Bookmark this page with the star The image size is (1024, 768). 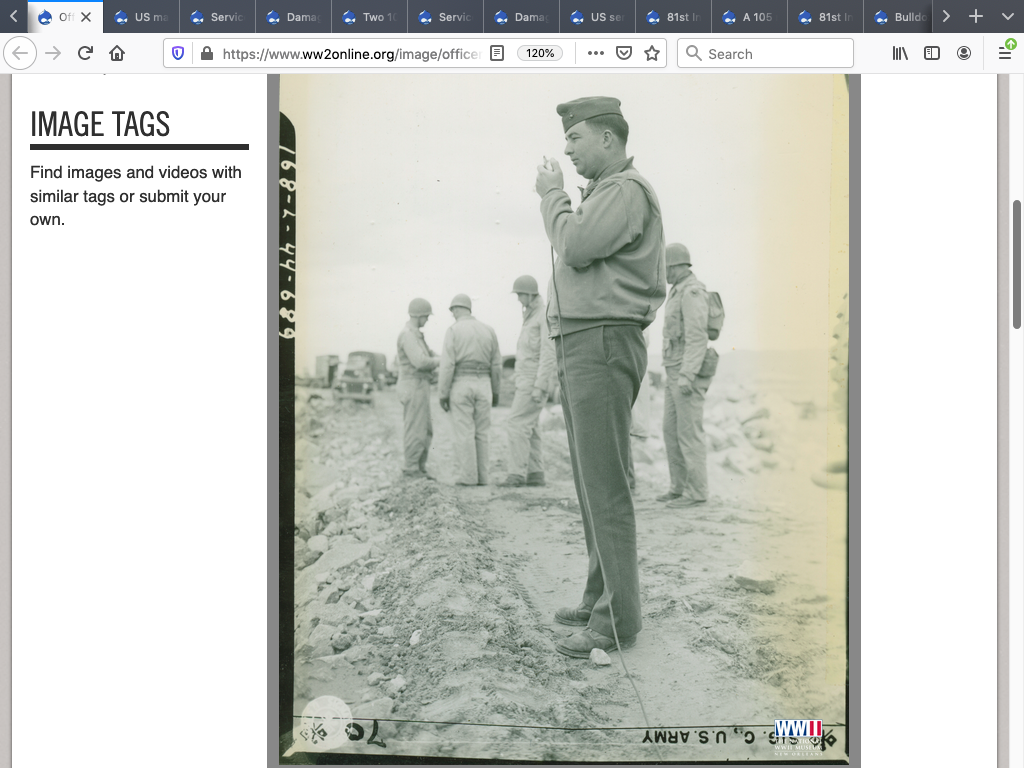[652, 54]
